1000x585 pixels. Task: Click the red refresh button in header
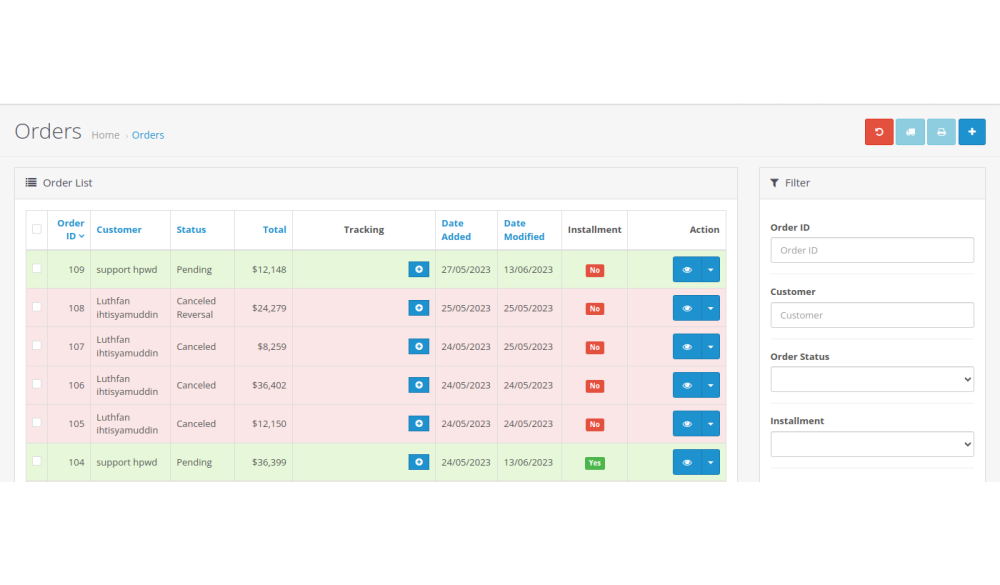coord(879,132)
